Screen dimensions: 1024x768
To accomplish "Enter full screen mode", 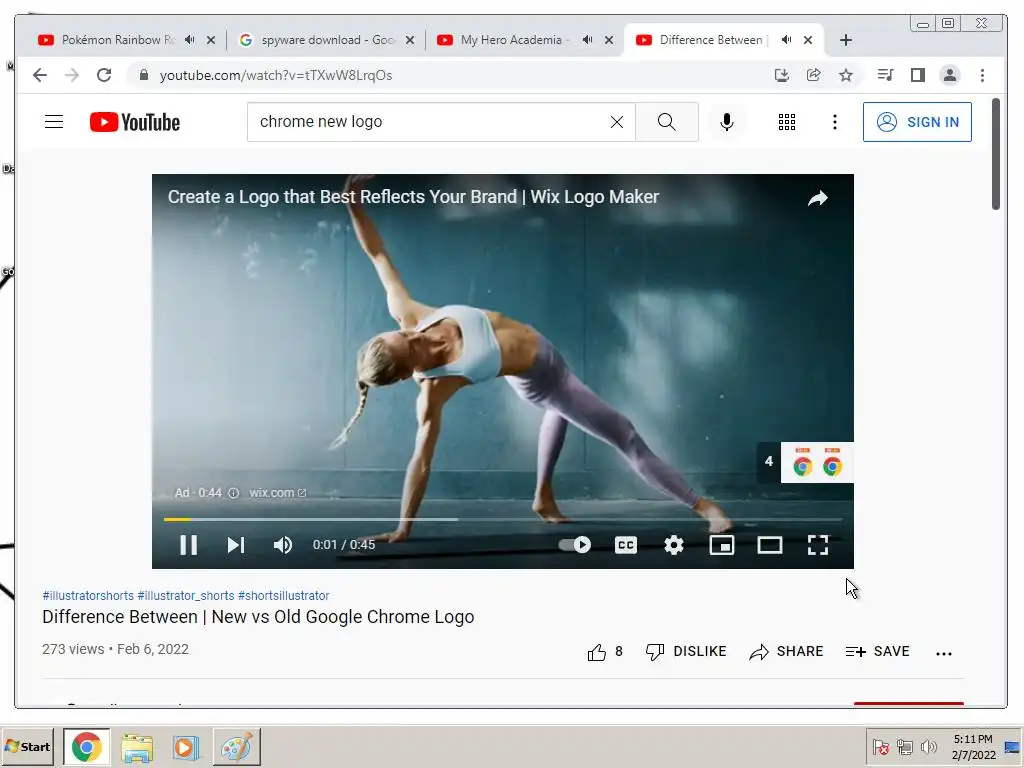I will (818, 545).
